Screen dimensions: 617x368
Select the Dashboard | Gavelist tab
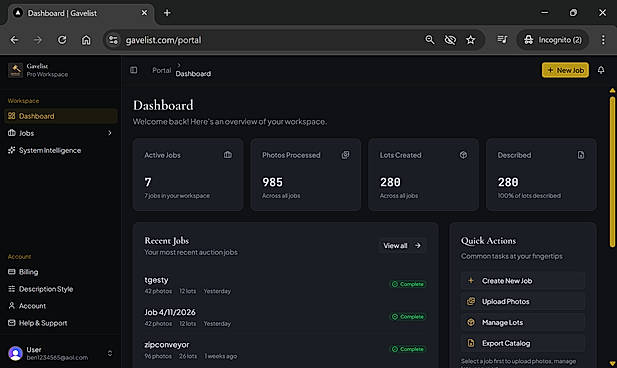[81, 13]
